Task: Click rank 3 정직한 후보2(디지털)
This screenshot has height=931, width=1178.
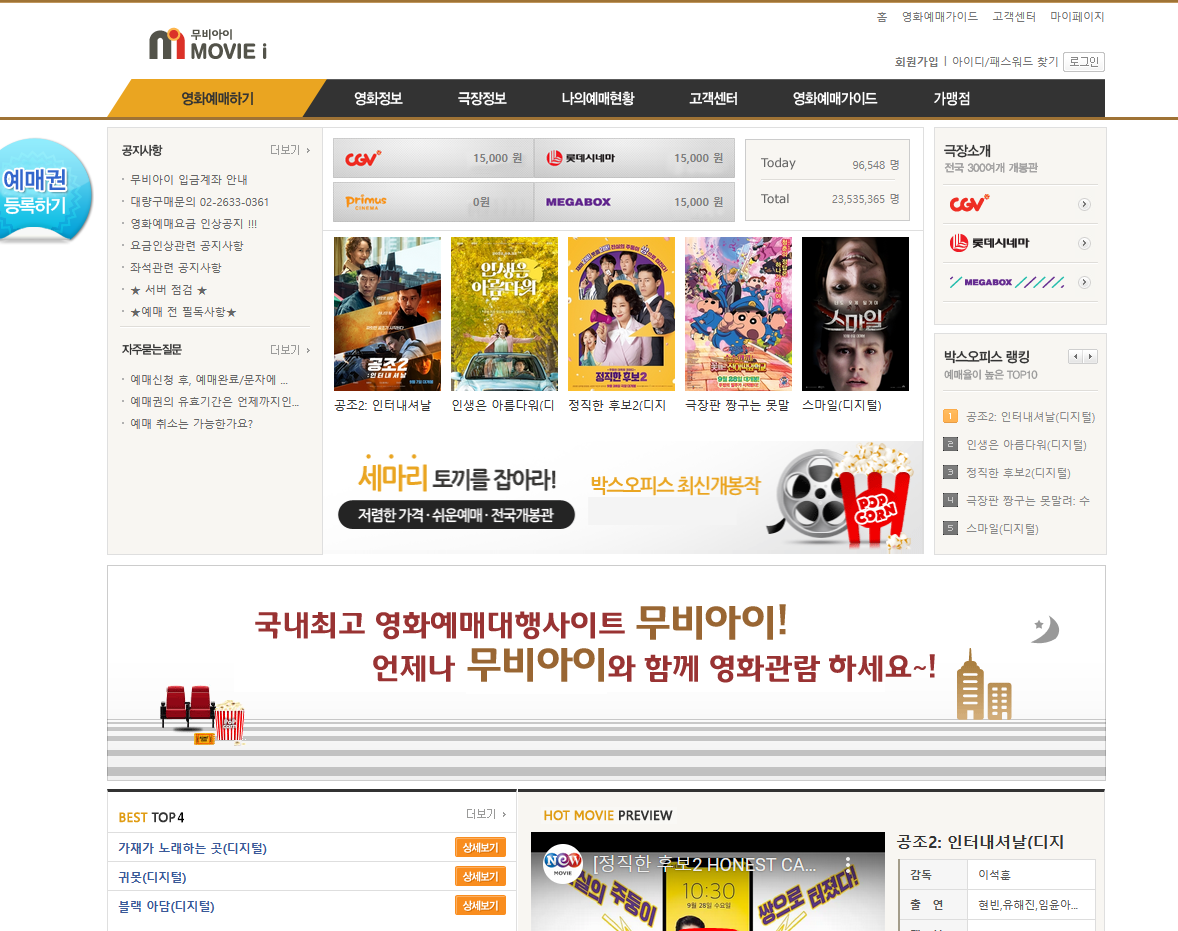Action: [x=1018, y=473]
